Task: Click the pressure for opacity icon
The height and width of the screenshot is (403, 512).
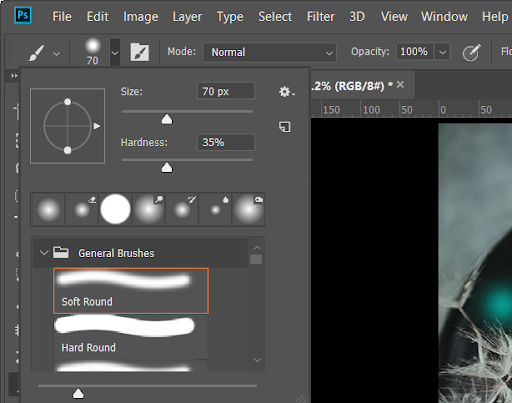Action: pyautogui.click(x=471, y=52)
